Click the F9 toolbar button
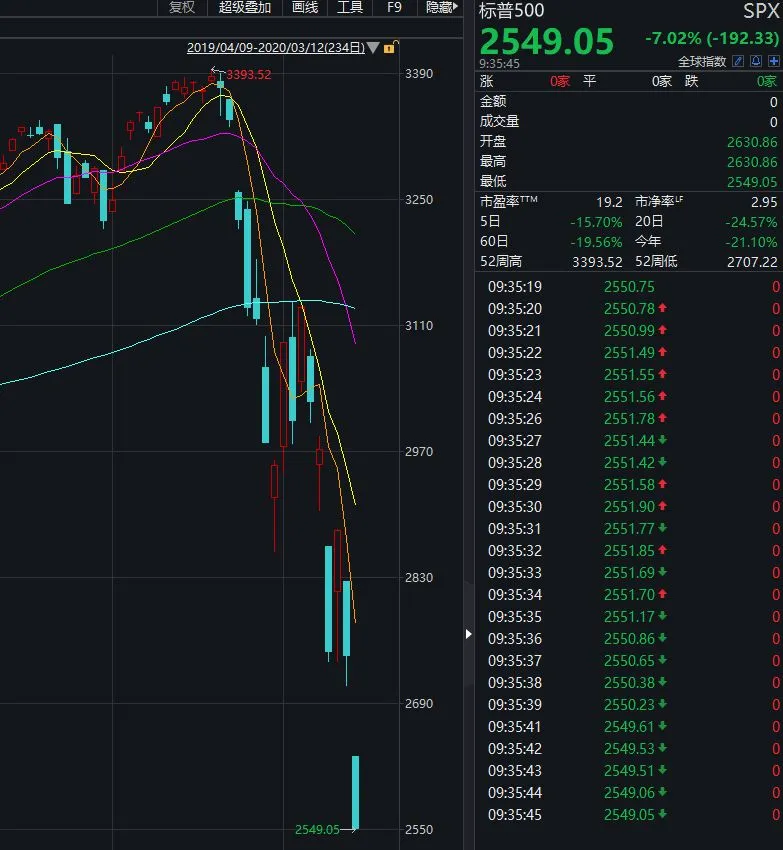The height and width of the screenshot is (850, 783). [394, 7]
